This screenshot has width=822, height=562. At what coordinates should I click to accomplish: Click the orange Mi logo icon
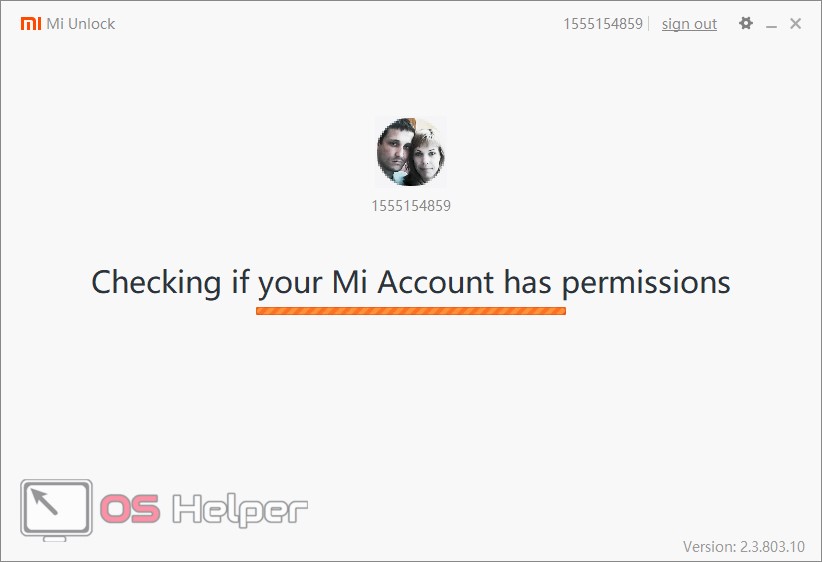click(31, 24)
